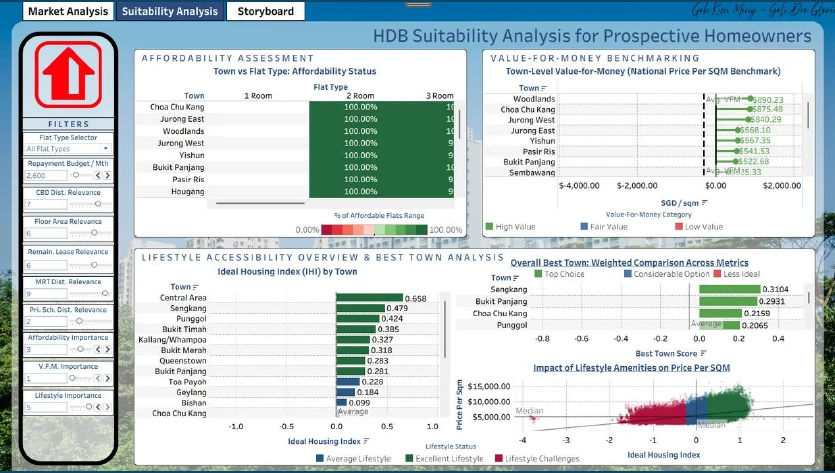Viewport: 835px width, 473px height.
Task: Click the affordability table vertical scrollbar
Action: [460, 124]
